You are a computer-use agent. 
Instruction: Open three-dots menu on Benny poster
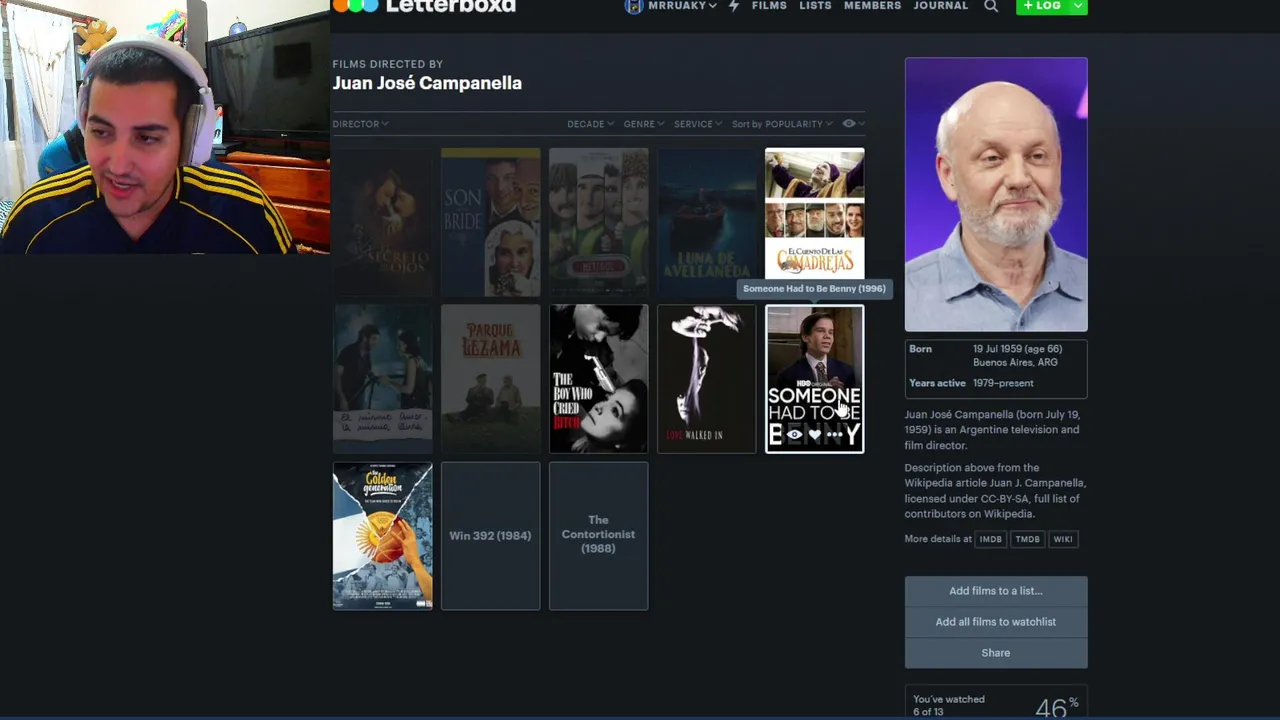[x=835, y=434]
